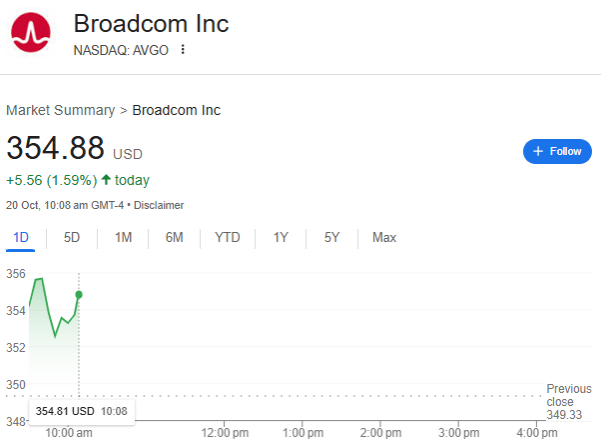Open the 1Y chart range
Viewport: 602px width, 448px height.
[x=280, y=237]
